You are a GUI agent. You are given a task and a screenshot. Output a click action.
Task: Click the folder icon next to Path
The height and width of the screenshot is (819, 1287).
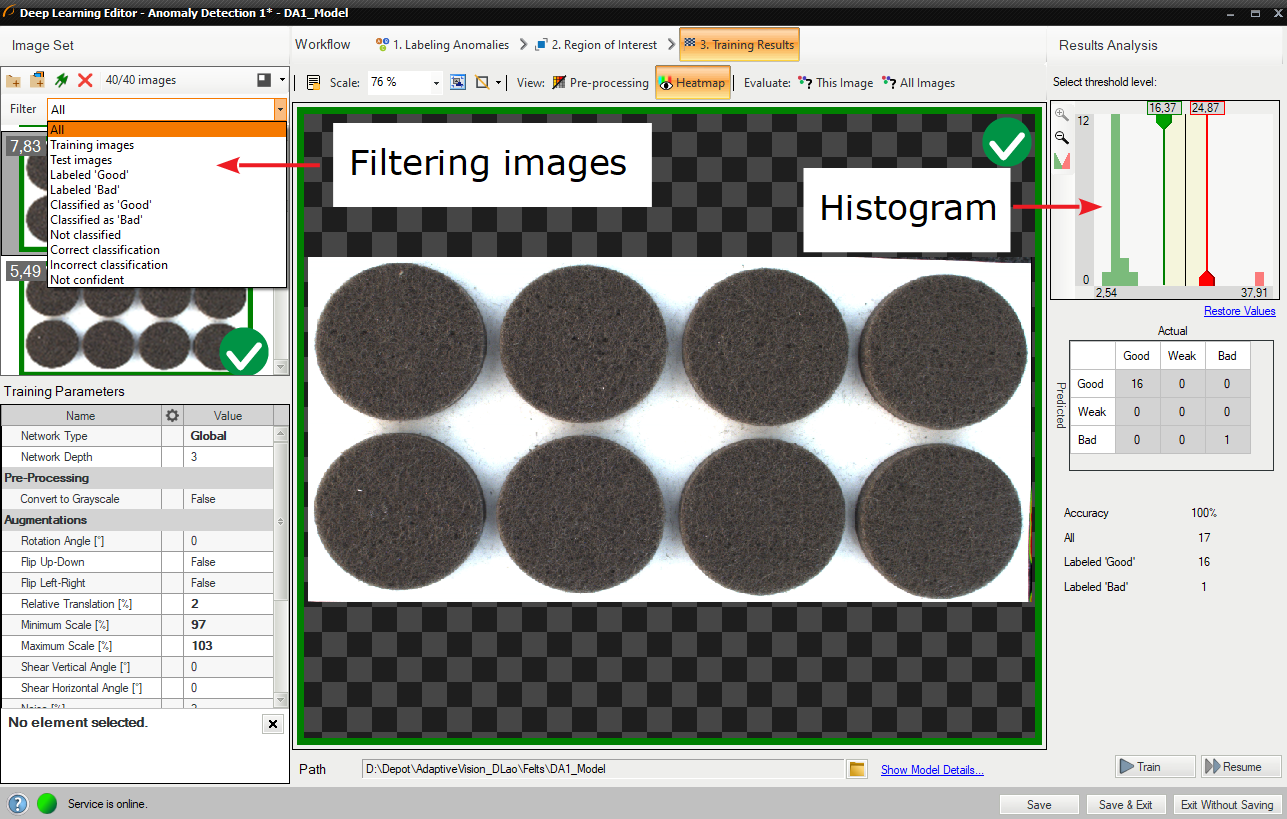pos(856,769)
